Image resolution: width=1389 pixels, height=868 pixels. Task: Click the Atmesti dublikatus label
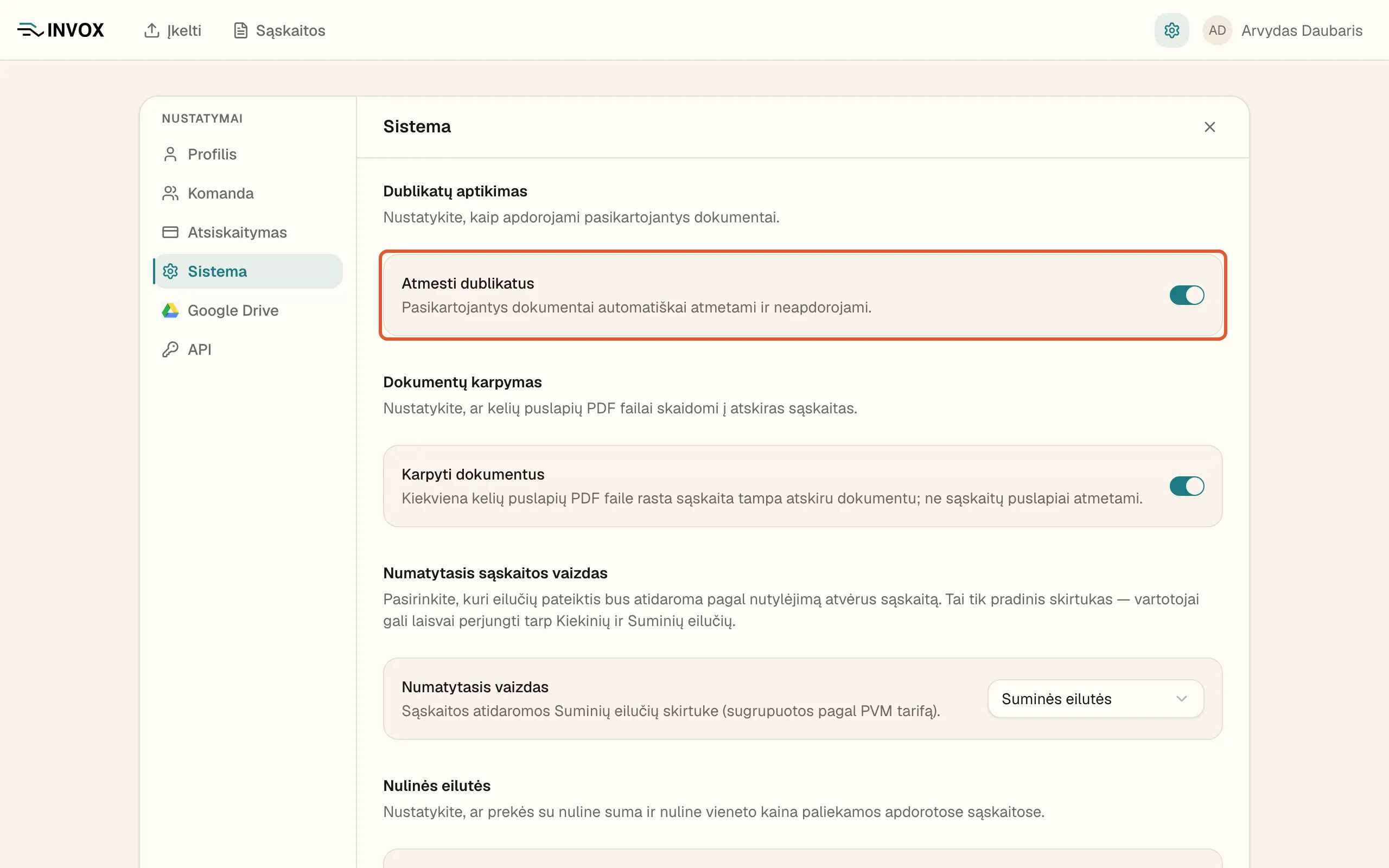[467, 284]
